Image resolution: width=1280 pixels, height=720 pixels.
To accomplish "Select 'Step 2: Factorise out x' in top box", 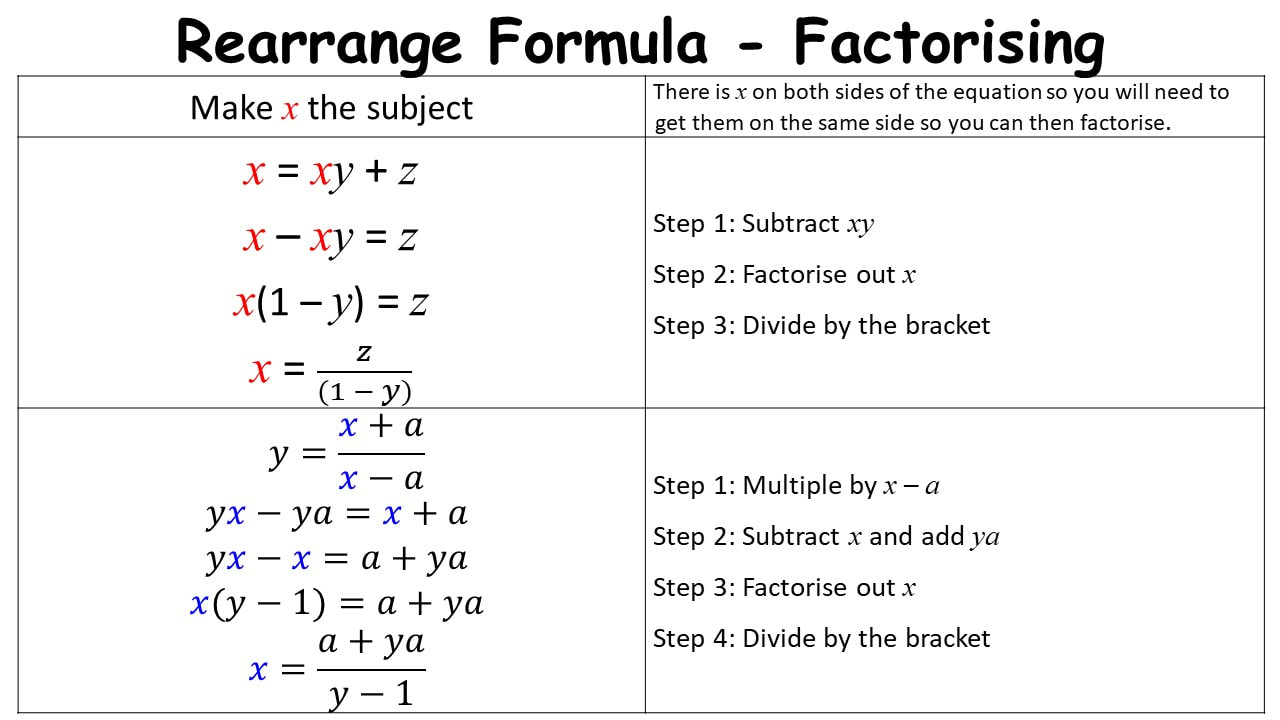I will [x=785, y=275].
